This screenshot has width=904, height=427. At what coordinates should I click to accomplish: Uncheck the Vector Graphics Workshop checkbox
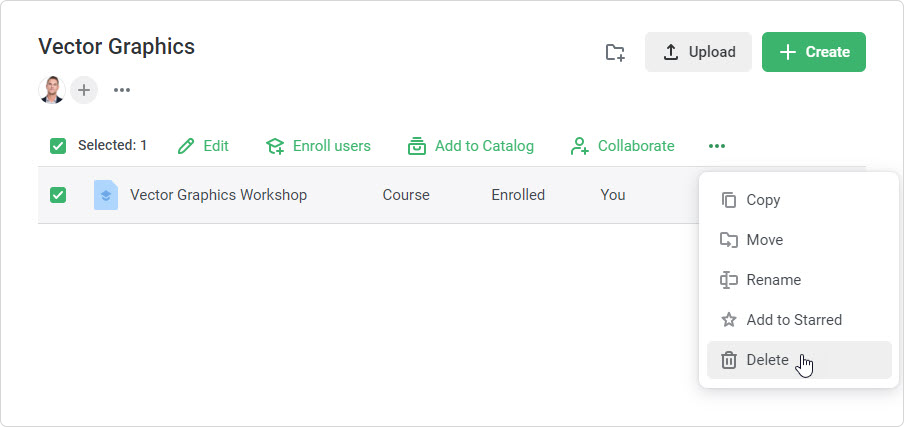pos(58,195)
